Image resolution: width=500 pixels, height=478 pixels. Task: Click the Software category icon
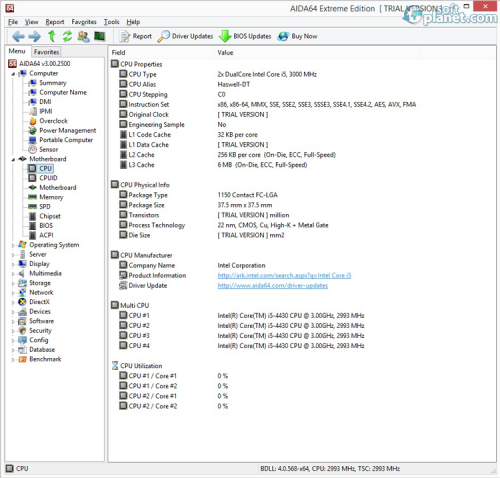coord(22,321)
